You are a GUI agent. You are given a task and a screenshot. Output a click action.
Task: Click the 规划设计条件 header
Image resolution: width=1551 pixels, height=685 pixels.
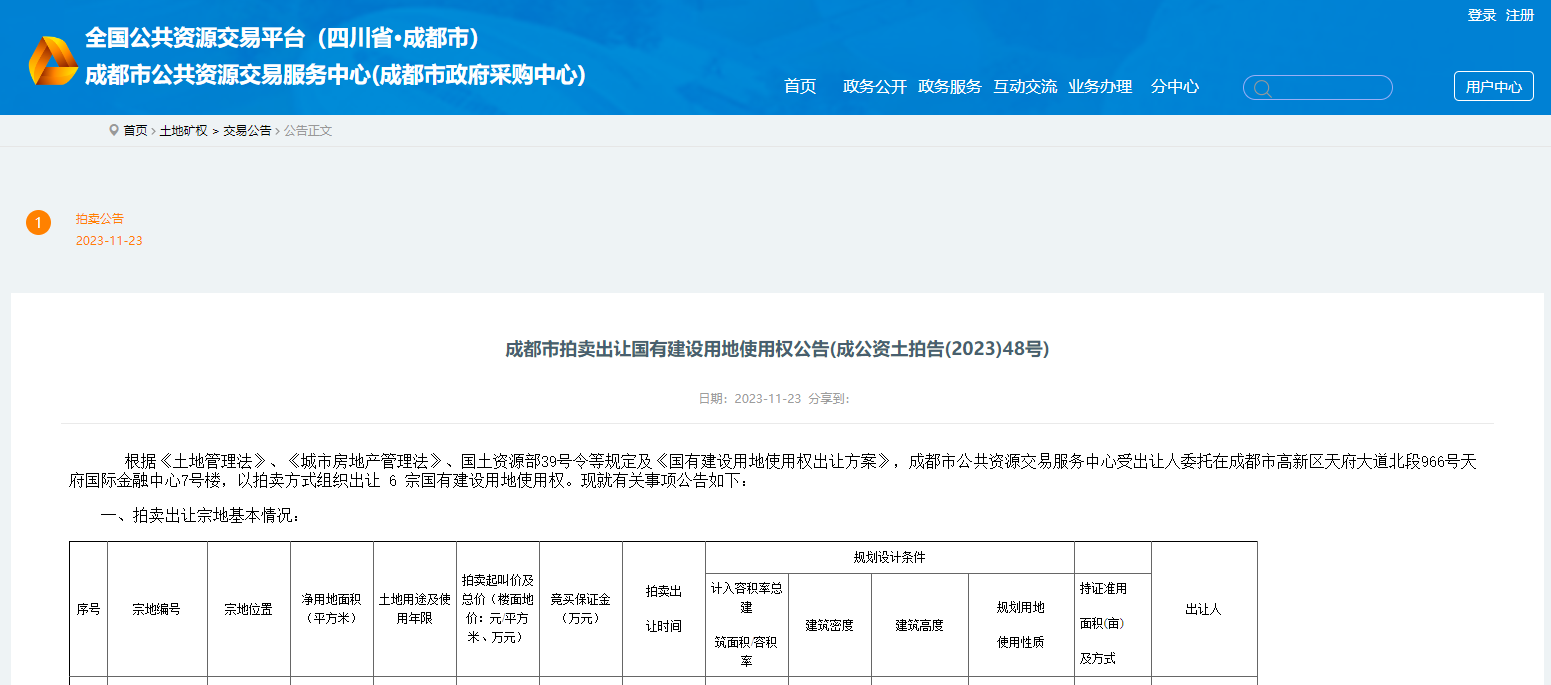click(x=890, y=557)
